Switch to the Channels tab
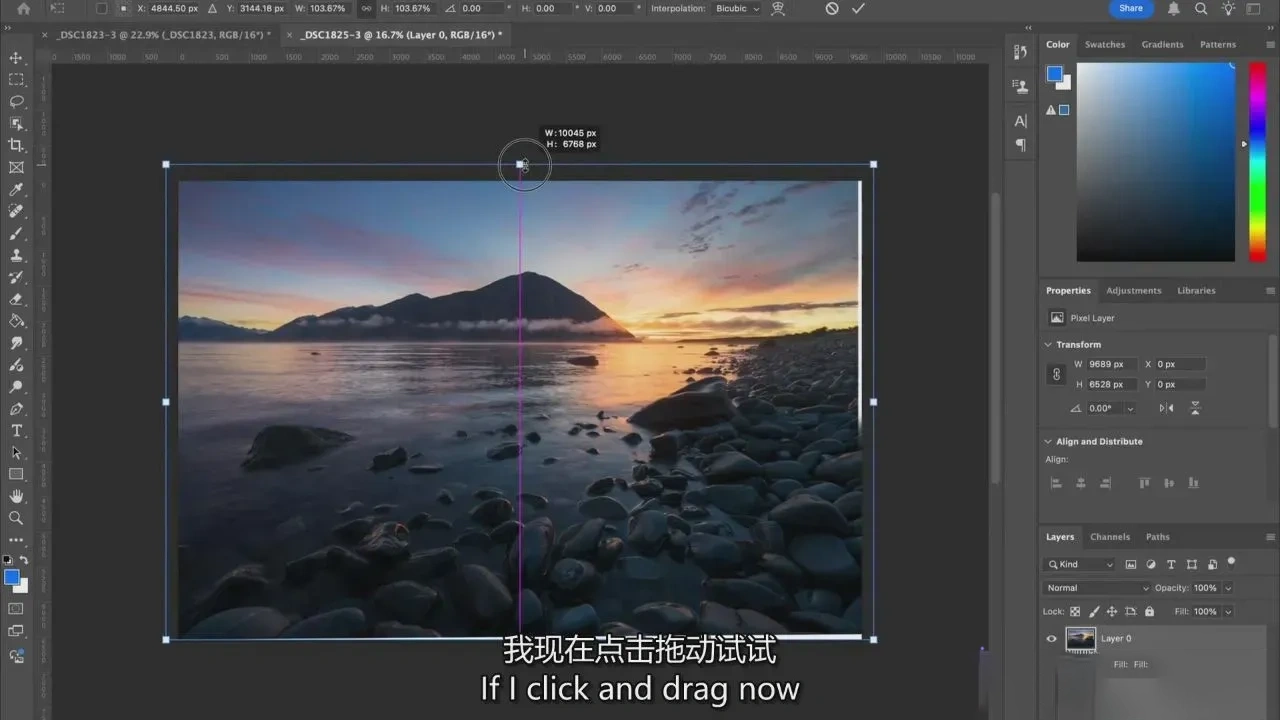The width and height of the screenshot is (1280, 720). 1110,537
